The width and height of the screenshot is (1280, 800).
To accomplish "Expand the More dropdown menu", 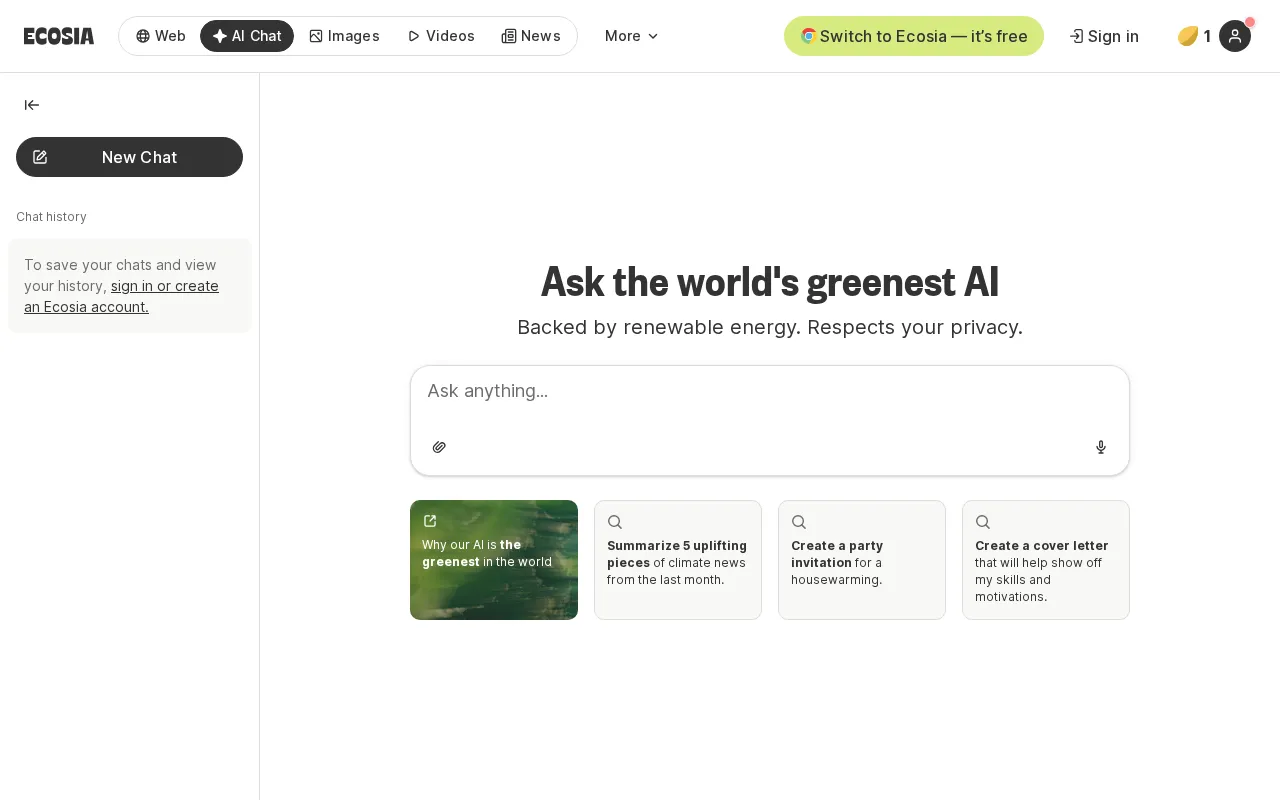I will tap(631, 36).
